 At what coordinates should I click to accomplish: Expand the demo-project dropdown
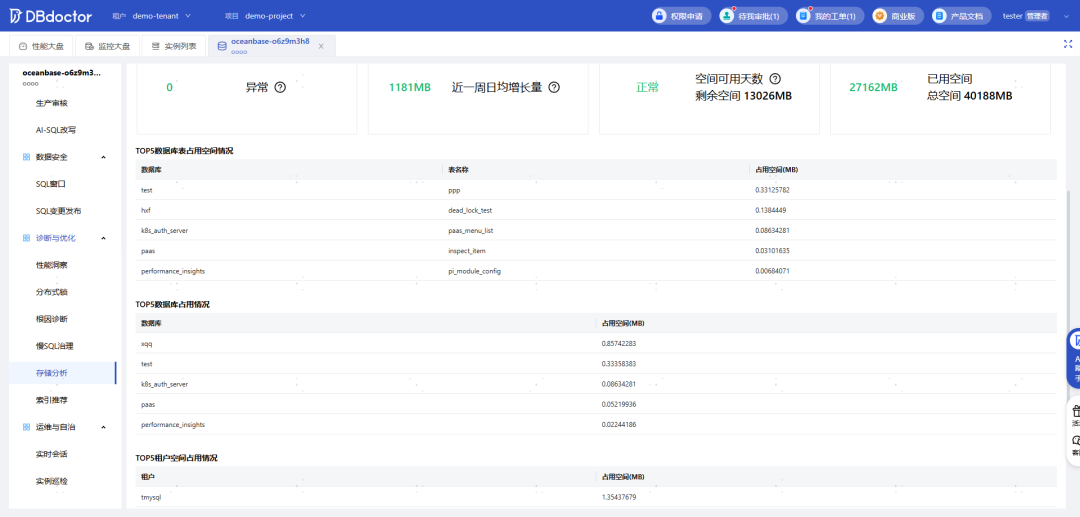[276, 15]
